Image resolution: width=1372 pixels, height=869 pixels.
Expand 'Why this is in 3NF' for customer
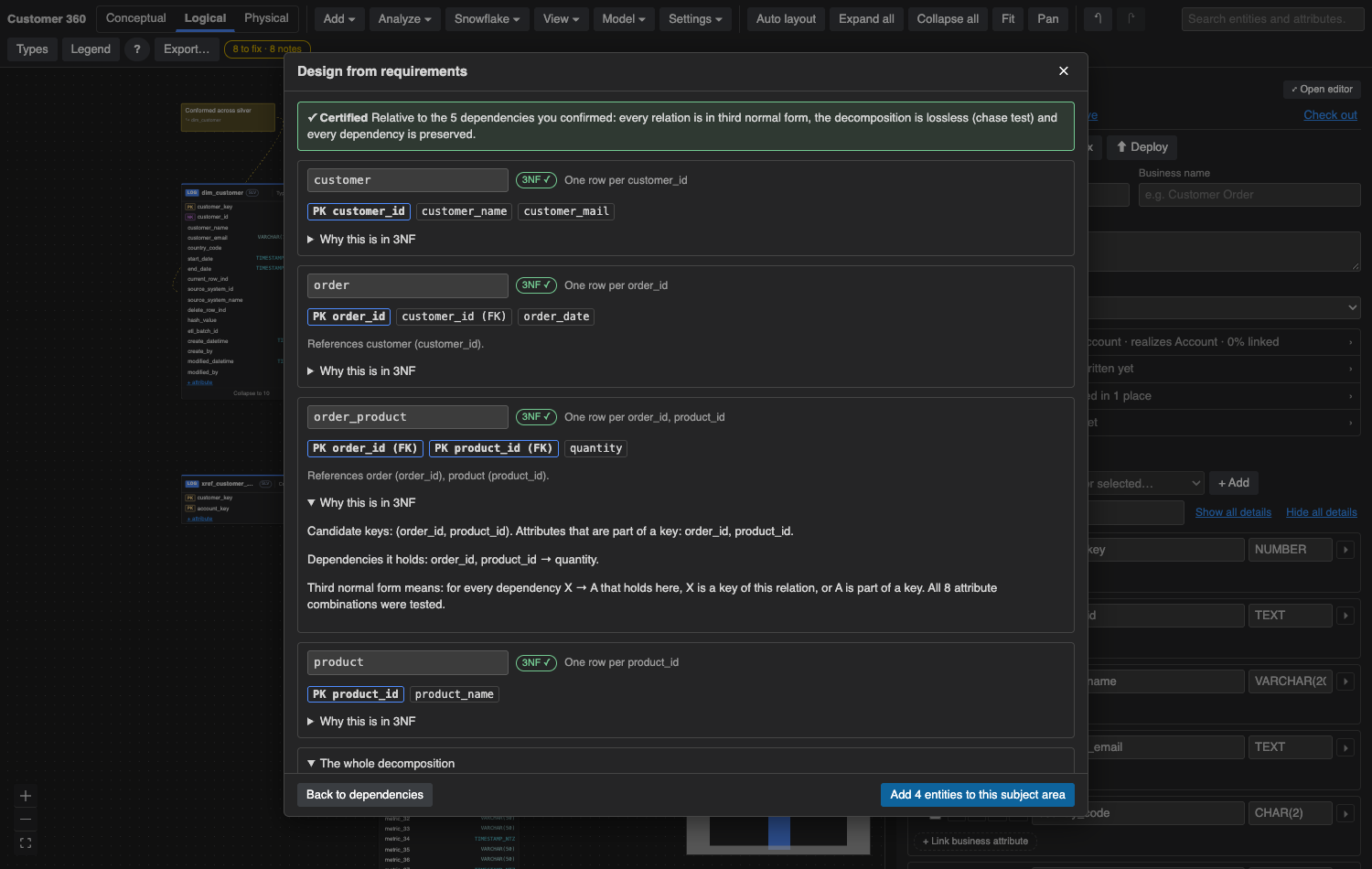(361, 240)
